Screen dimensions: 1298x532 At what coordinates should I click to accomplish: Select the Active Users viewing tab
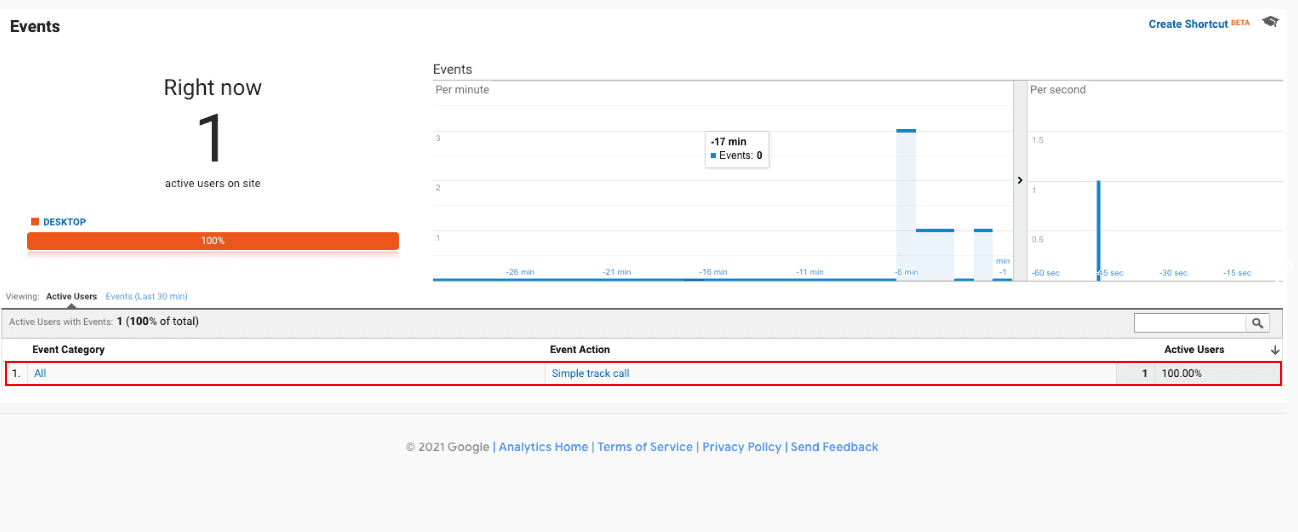click(x=71, y=297)
